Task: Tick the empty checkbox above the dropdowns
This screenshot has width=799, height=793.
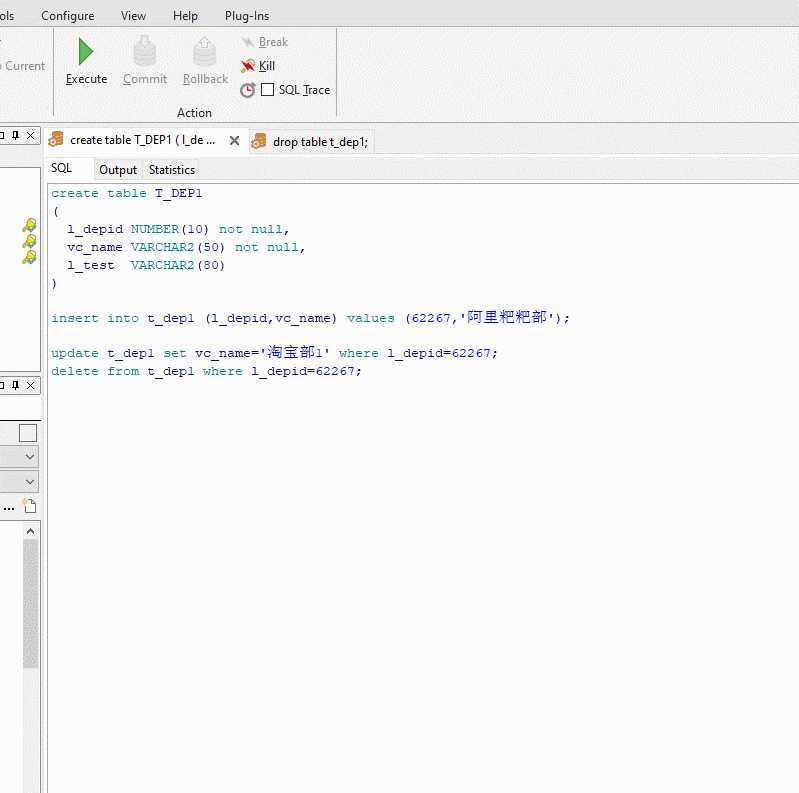Action: 28,433
